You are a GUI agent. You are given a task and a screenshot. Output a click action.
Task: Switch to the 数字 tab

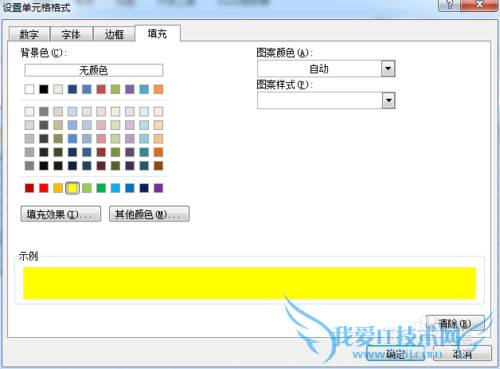29,34
